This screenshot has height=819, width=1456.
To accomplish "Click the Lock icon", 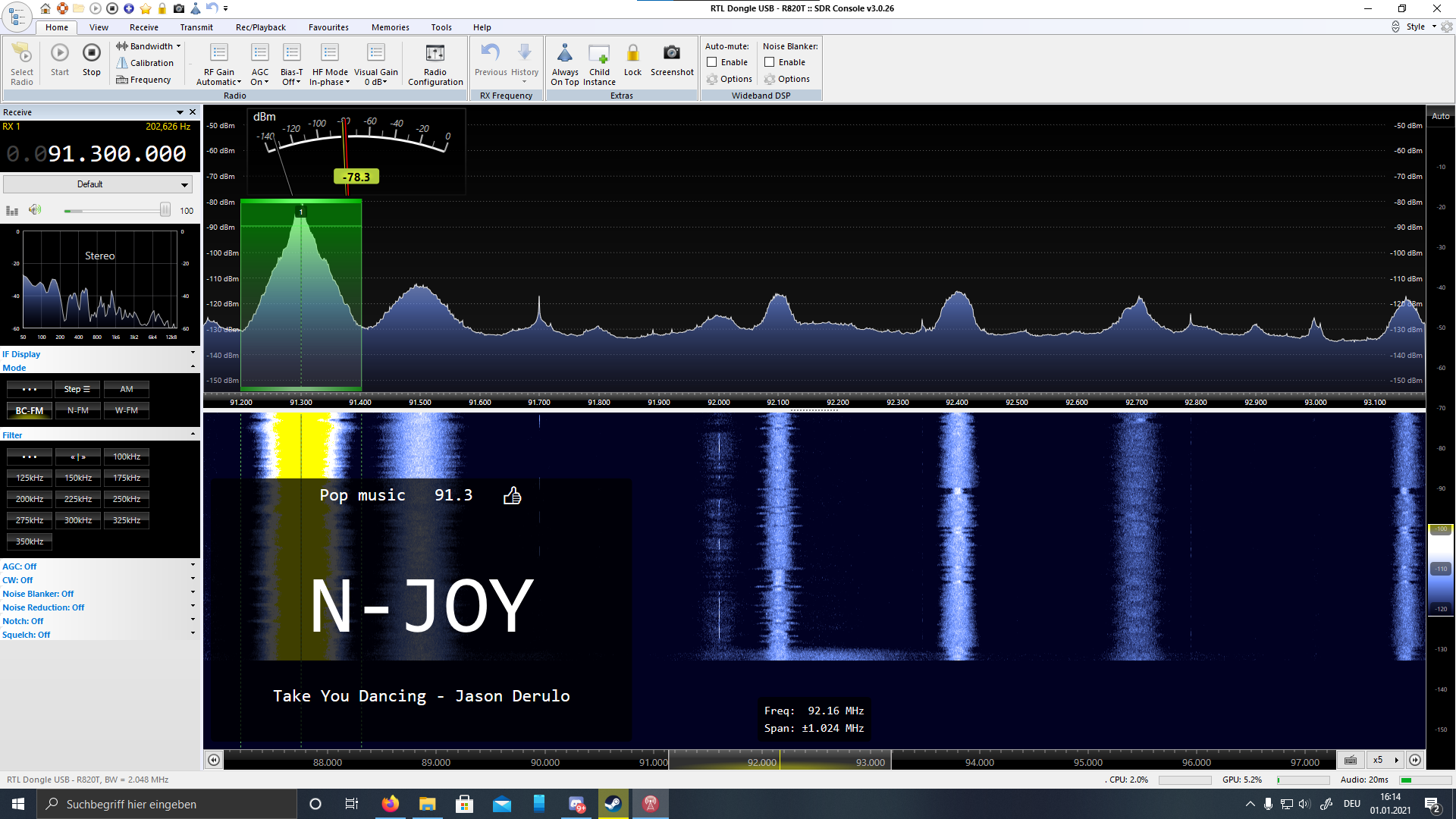I will coord(632,53).
